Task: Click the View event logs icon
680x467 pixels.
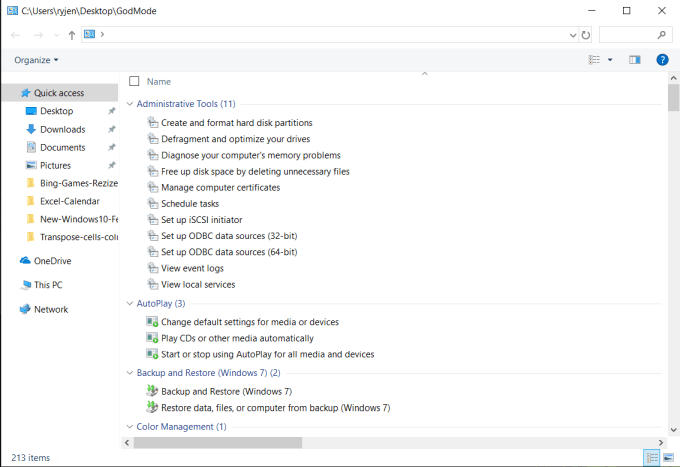Action: (x=152, y=268)
